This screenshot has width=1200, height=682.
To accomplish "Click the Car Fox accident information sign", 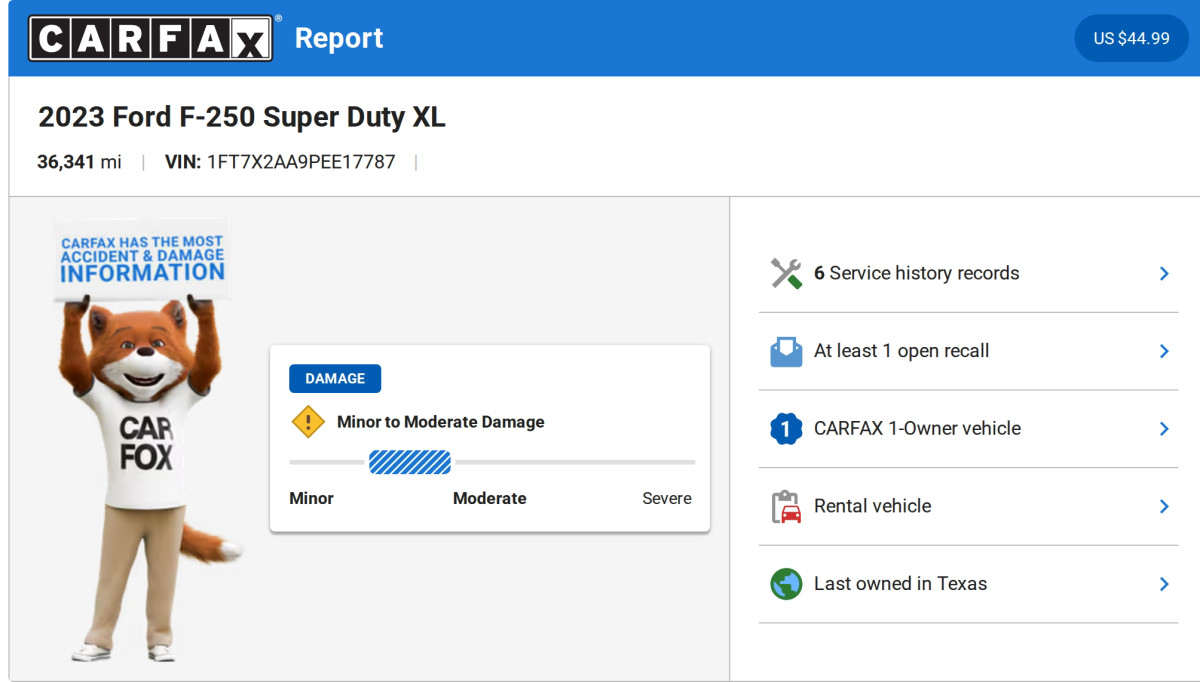I will 142,260.
